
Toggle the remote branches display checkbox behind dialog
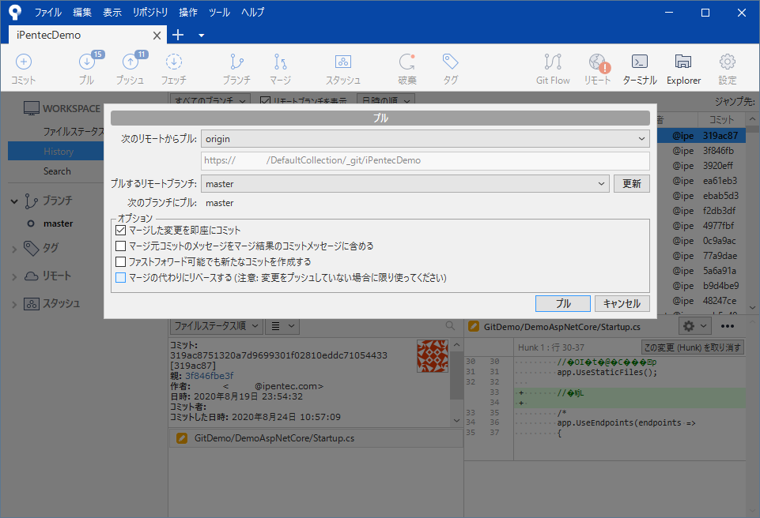[265, 100]
